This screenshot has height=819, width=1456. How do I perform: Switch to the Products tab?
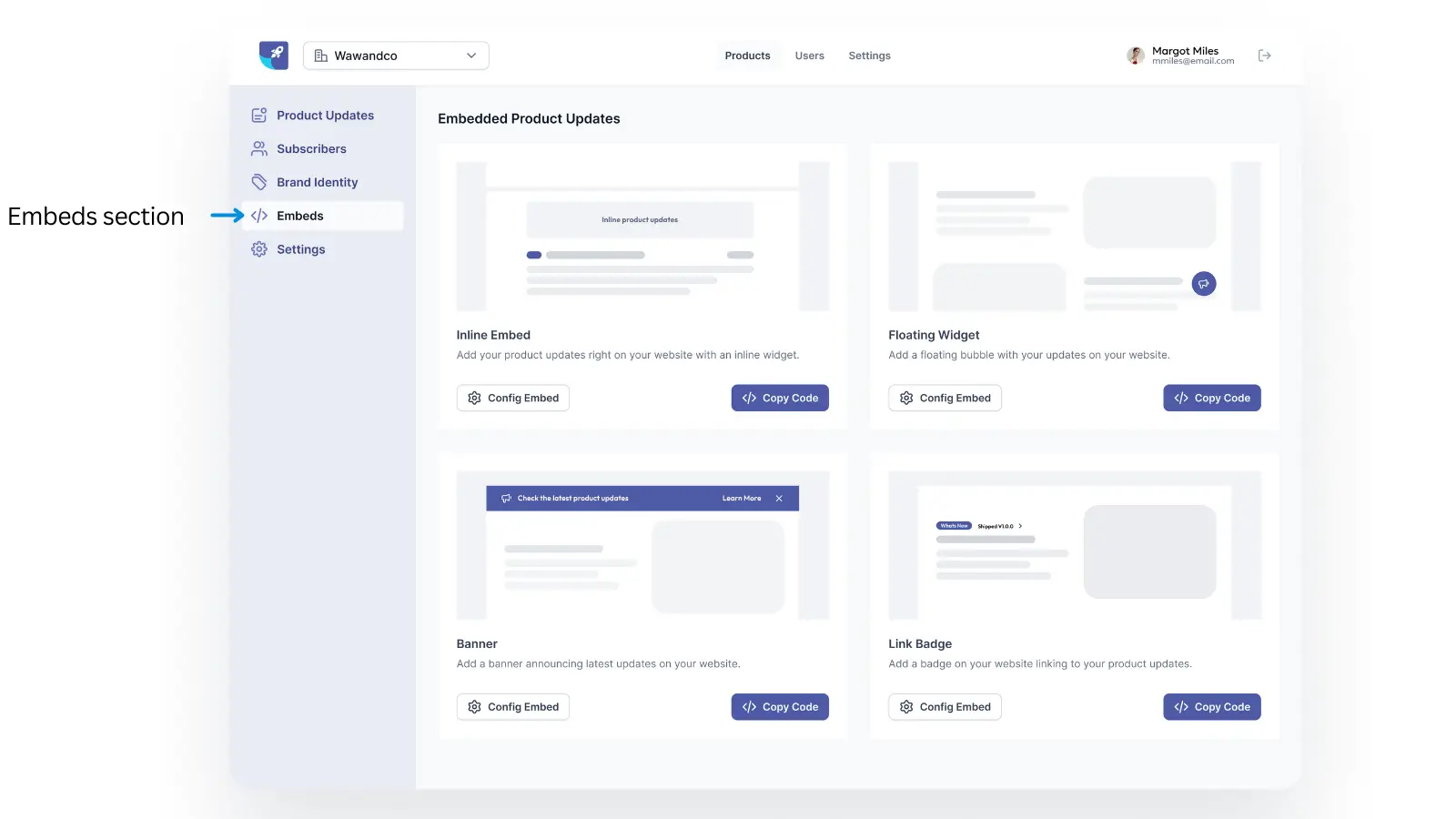[x=747, y=56]
